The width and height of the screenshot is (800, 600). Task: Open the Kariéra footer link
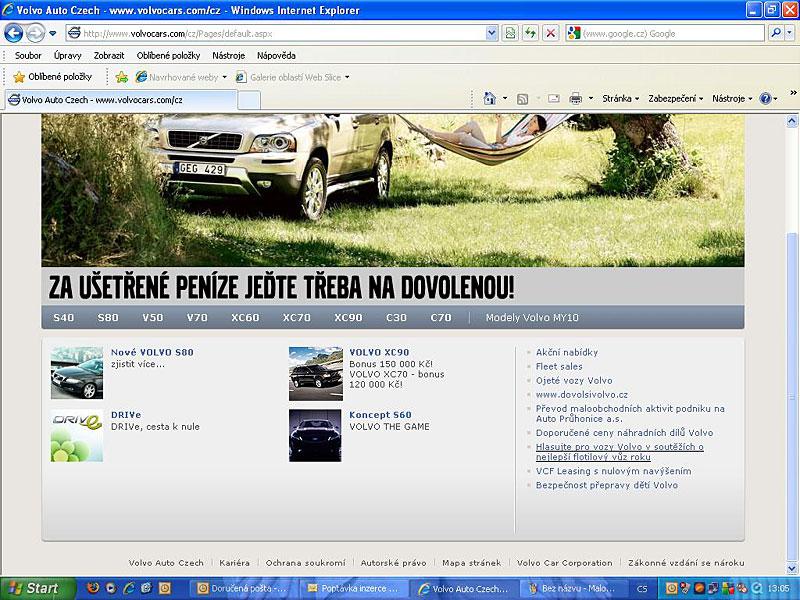click(235, 563)
